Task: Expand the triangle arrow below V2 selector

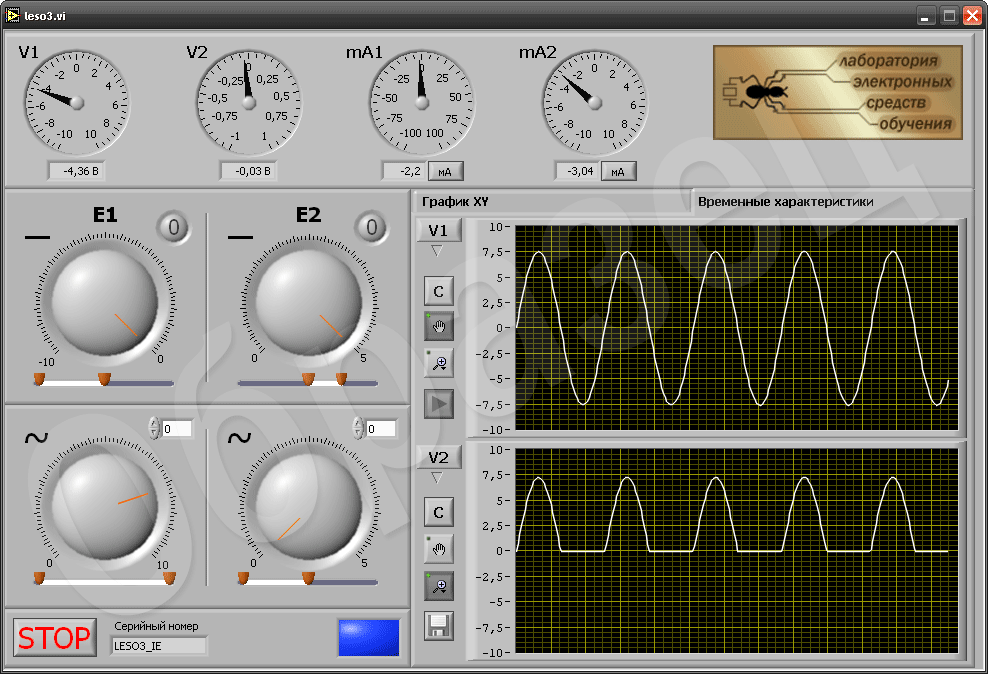Action: pyautogui.click(x=437, y=478)
